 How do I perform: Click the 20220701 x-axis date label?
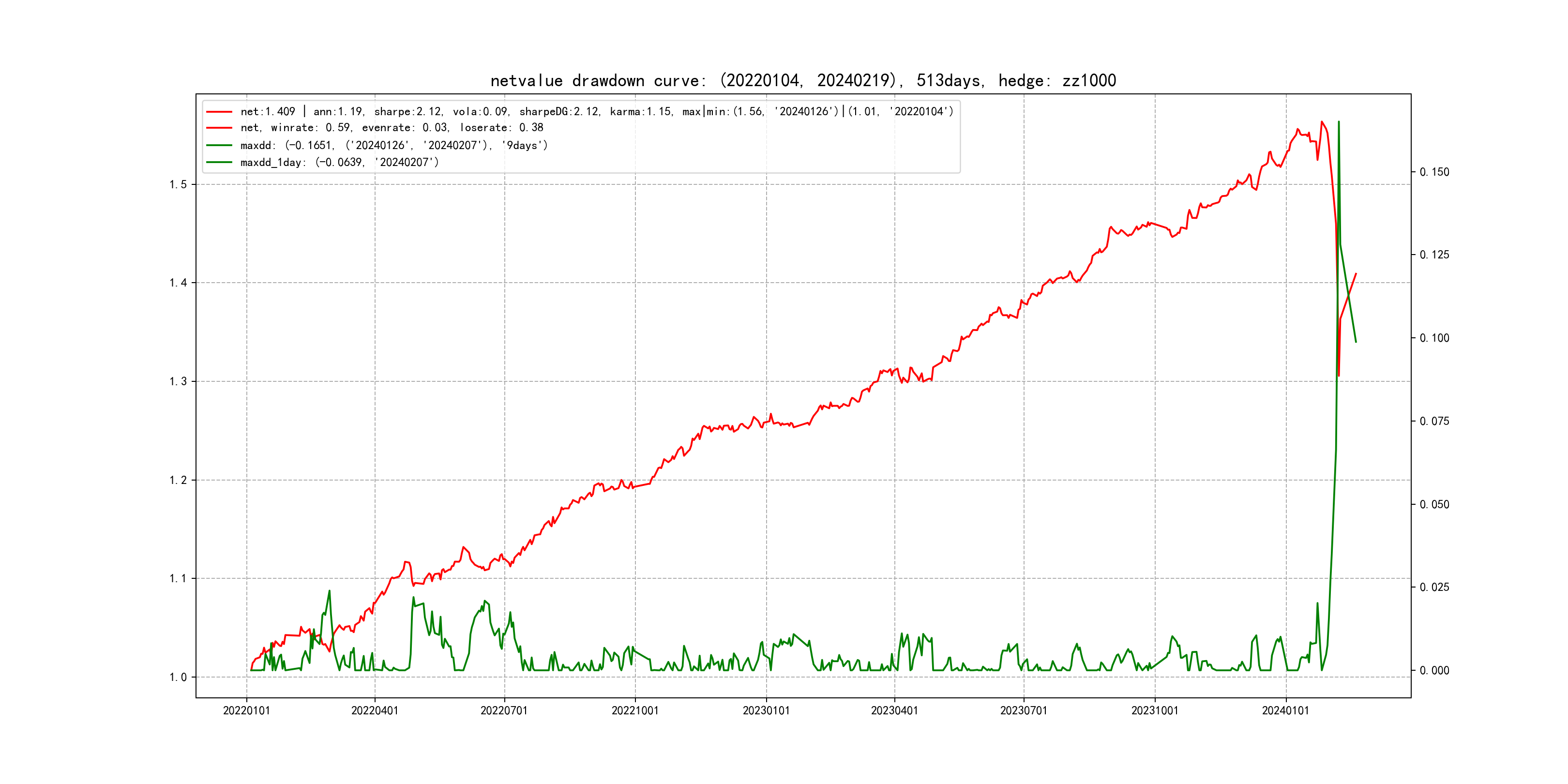coord(504,710)
